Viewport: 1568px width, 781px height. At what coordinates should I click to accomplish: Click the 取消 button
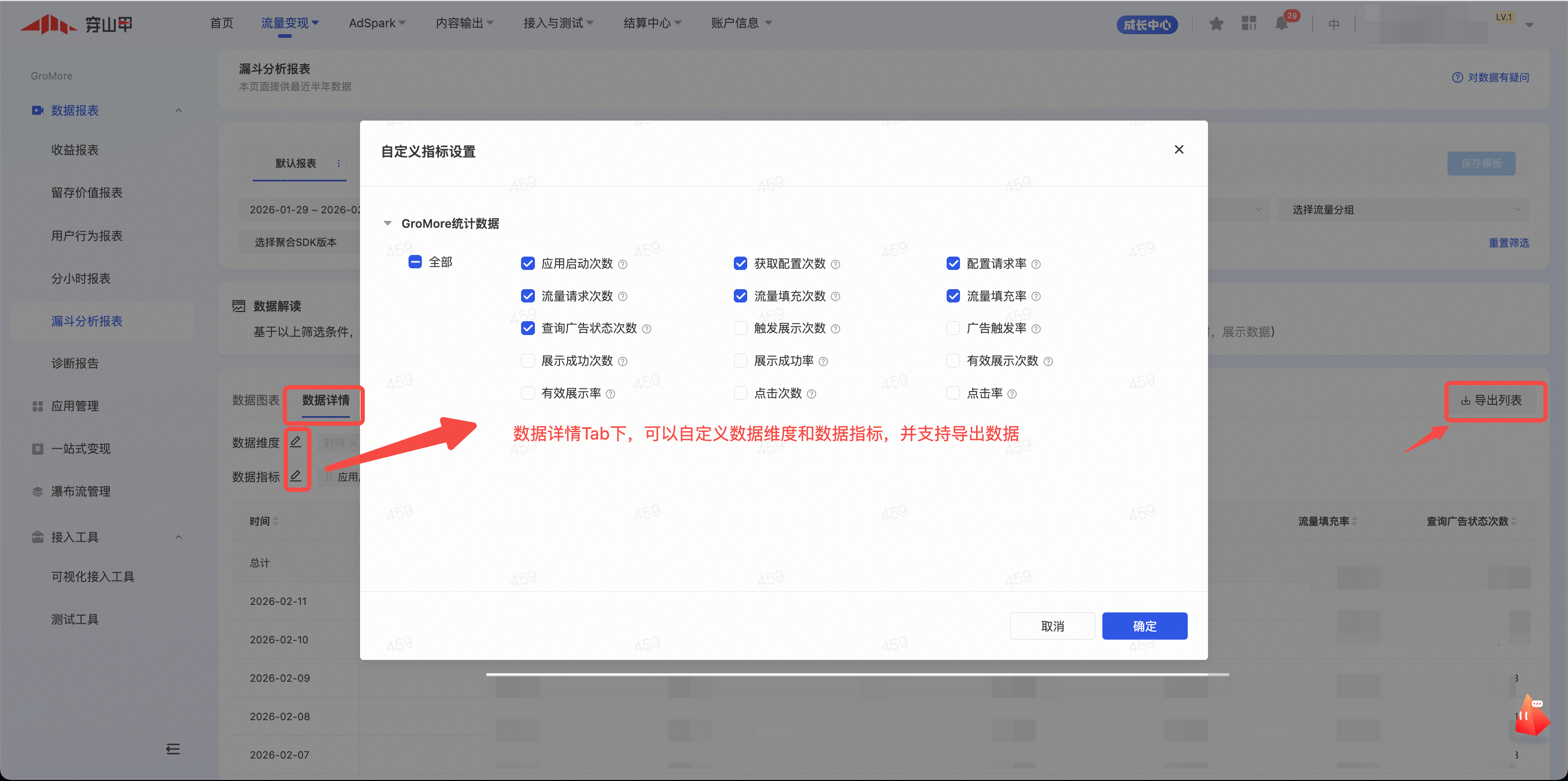(1052, 626)
